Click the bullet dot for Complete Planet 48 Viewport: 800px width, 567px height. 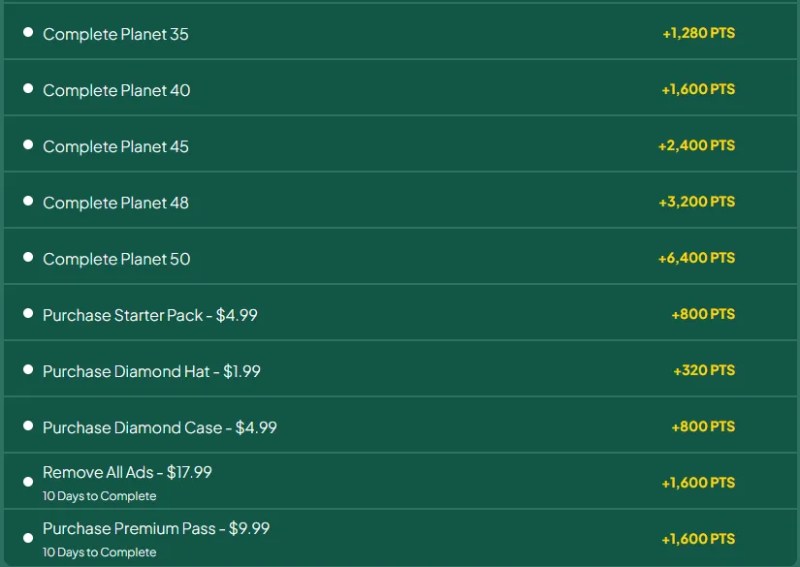pos(28,201)
